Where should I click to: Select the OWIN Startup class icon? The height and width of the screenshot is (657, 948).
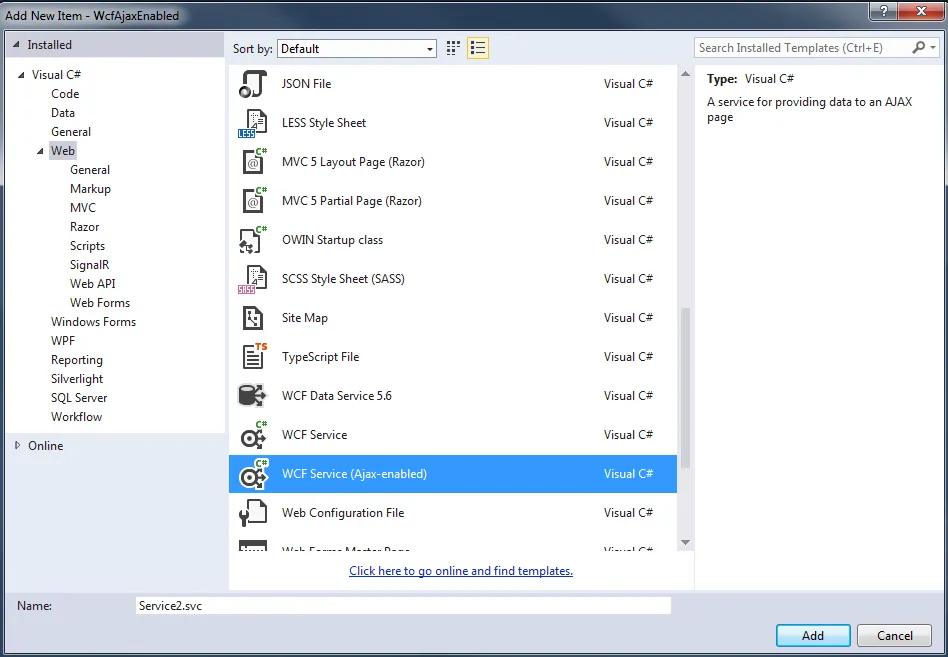(x=253, y=240)
